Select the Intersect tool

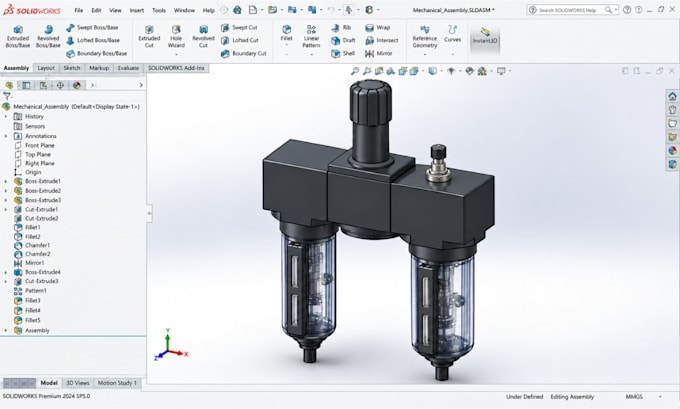[x=381, y=40]
